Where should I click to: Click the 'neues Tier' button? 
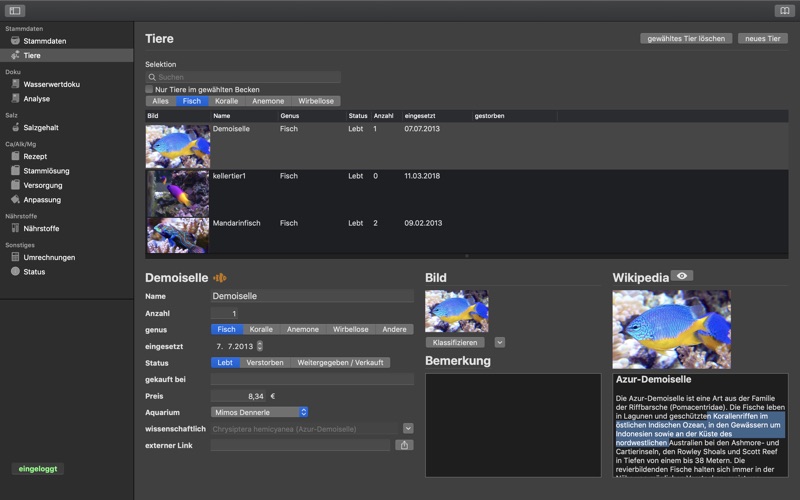tap(762, 38)
